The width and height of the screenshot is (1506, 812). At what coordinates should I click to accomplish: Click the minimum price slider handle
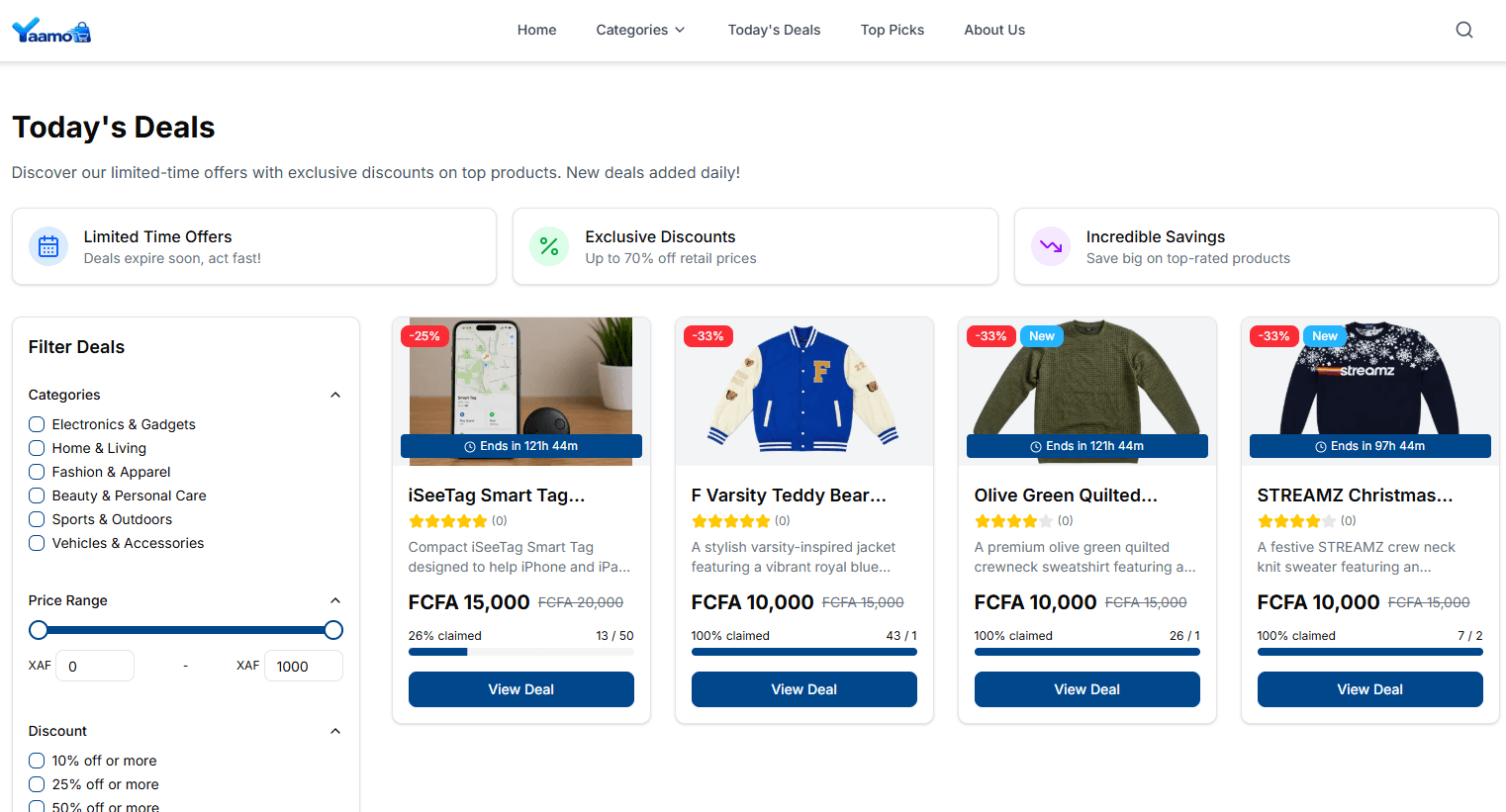[x=39, y=630]
